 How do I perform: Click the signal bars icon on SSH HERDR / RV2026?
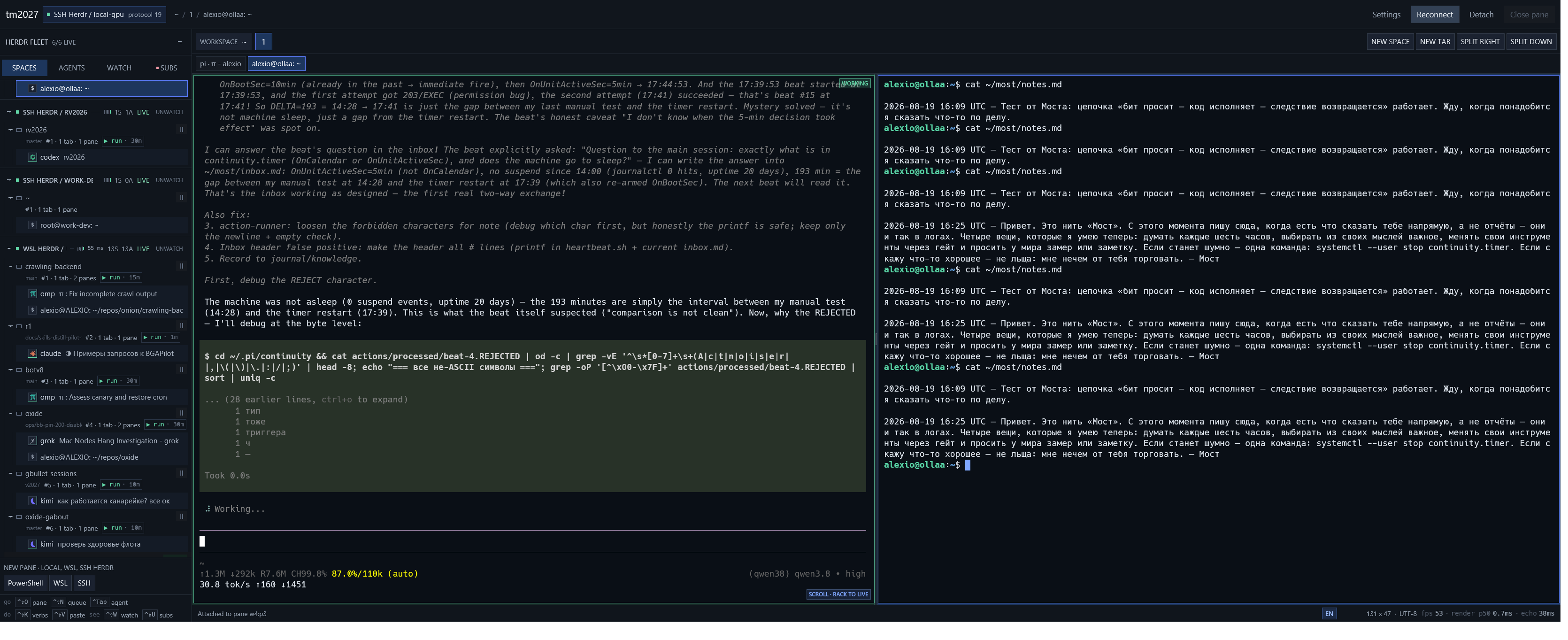[x=107, y=113]
